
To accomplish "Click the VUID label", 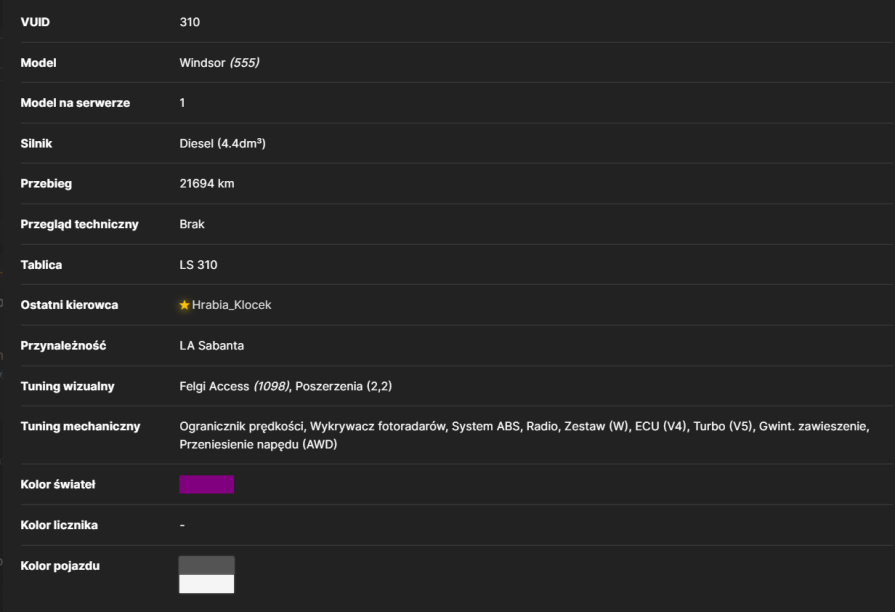I will click(x=35, y=22).
